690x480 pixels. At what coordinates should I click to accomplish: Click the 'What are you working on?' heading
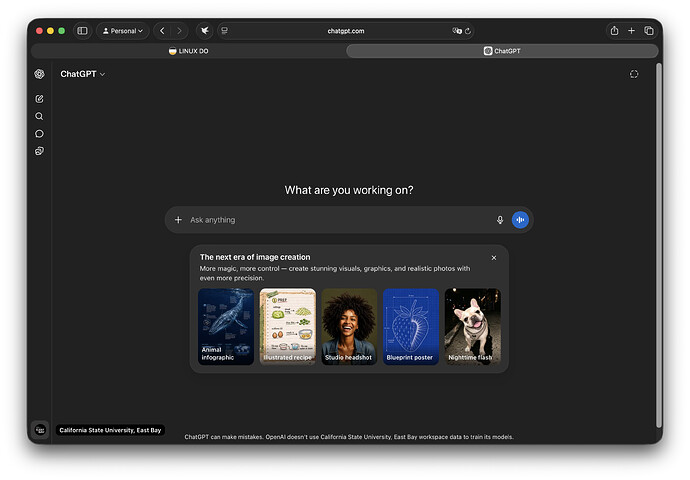click(349, 190)
